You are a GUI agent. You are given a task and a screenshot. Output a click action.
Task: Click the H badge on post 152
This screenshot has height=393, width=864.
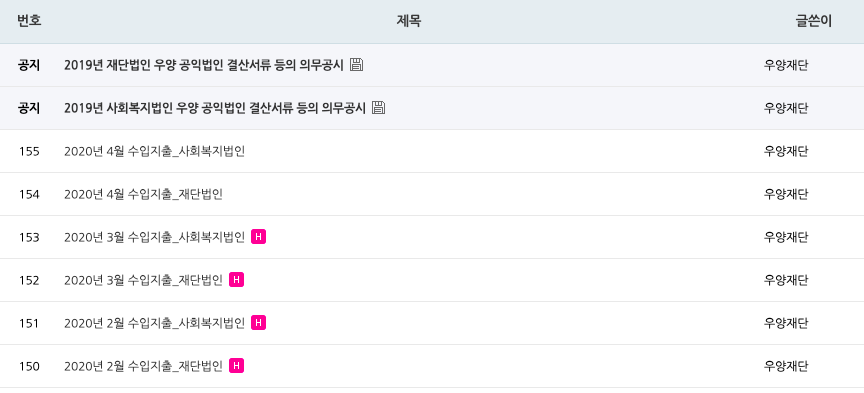(x=236, y=280)
